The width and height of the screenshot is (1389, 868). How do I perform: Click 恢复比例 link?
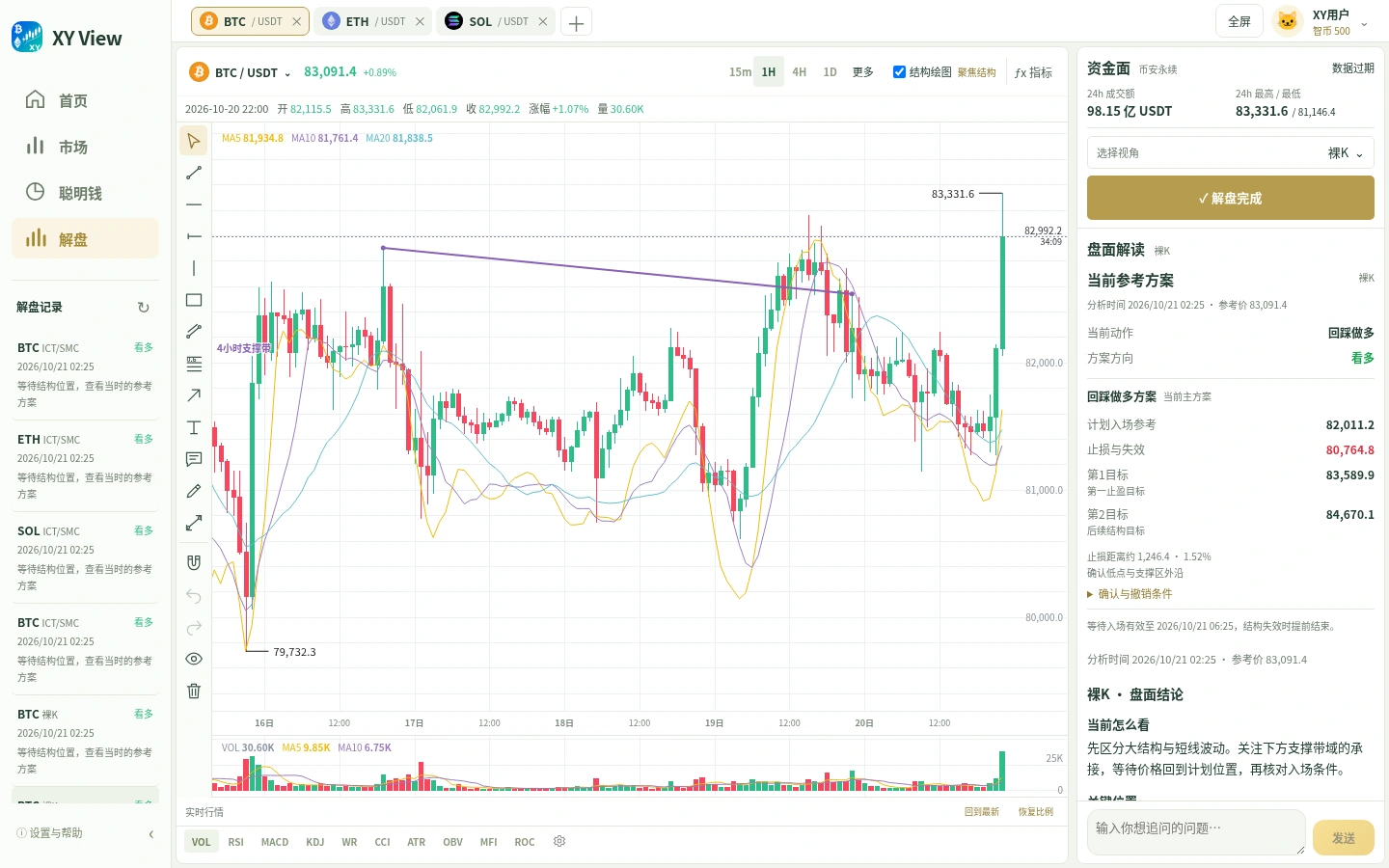(1036, 812)
